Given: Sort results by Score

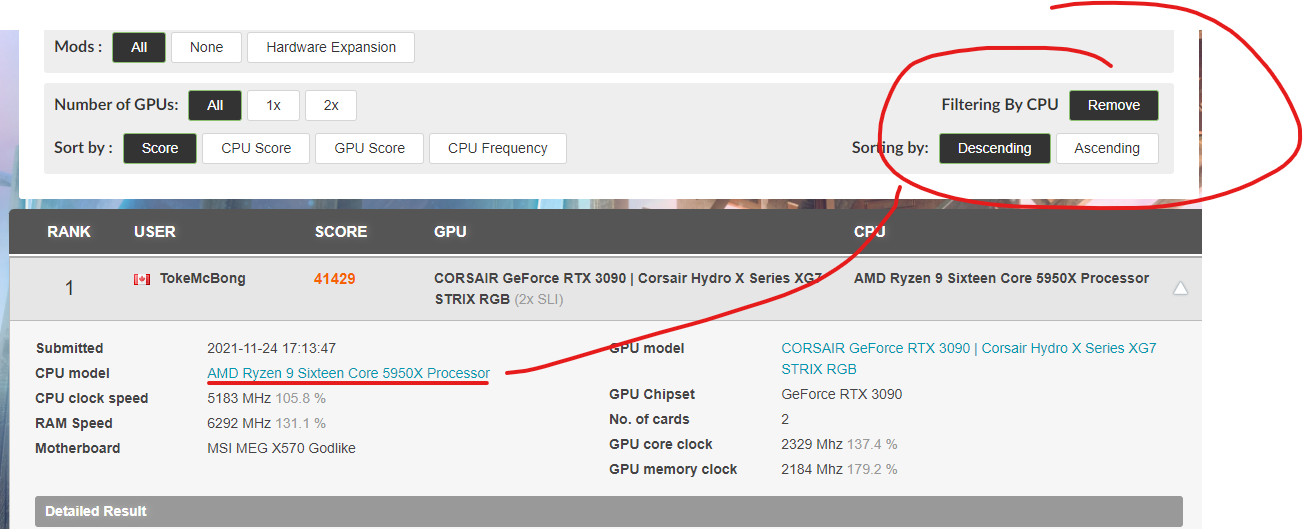Looking at the screenshot, I should pyautogui.click(x=160, y=148).
